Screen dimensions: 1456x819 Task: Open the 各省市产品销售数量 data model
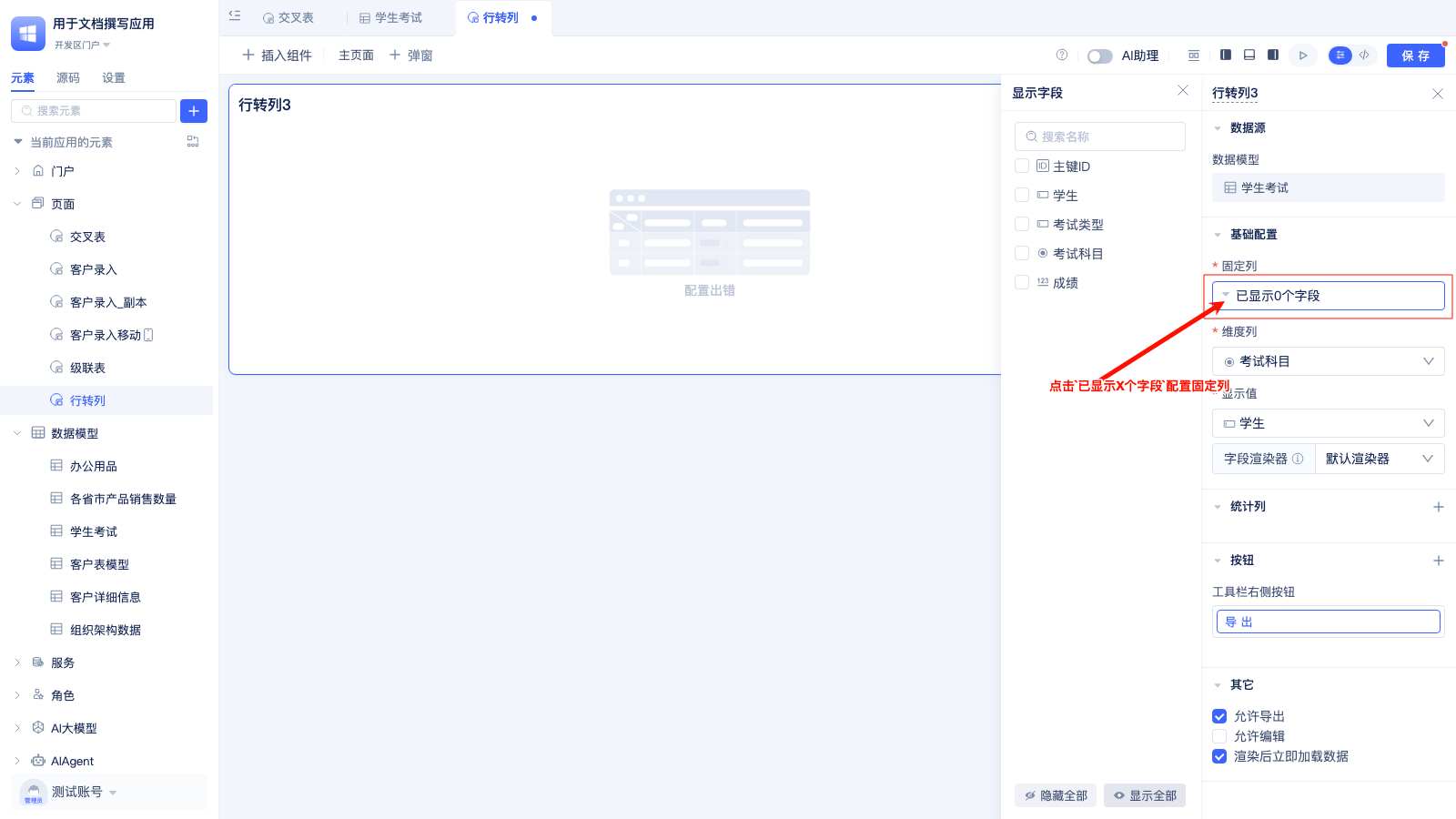123,499
